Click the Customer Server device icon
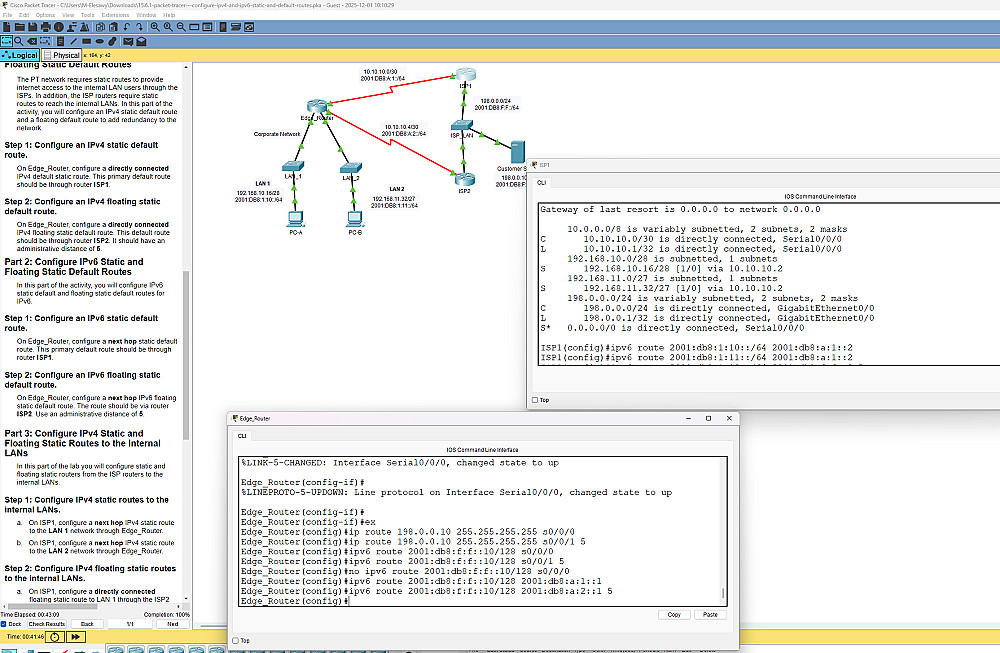1000x653 pixels. click(x=517, y=152)
